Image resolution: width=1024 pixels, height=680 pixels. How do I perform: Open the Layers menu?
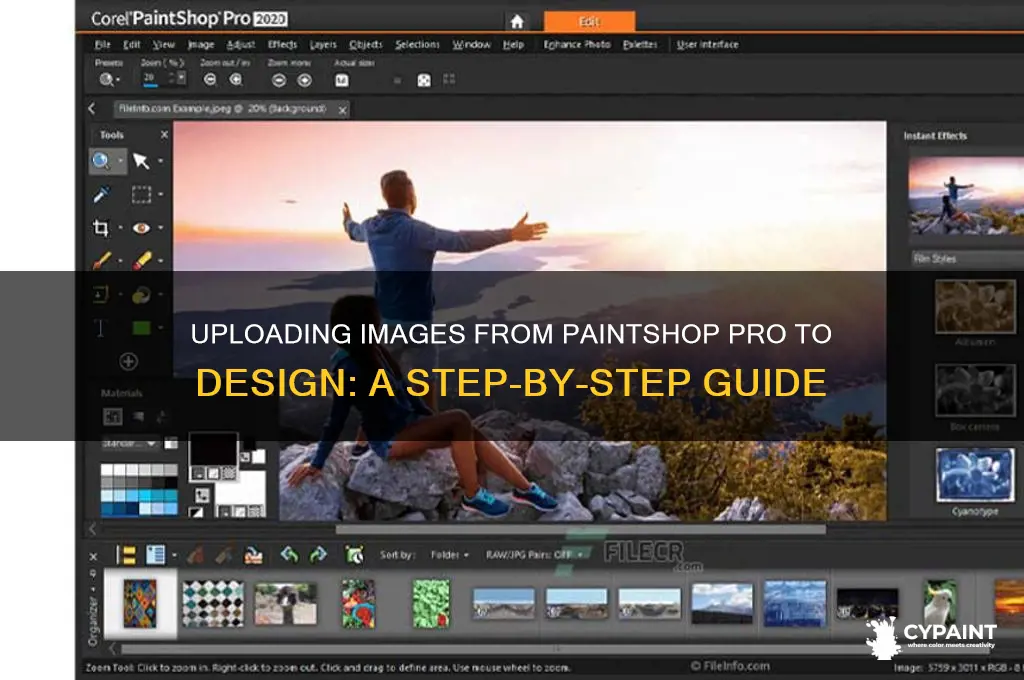(323, 44)
